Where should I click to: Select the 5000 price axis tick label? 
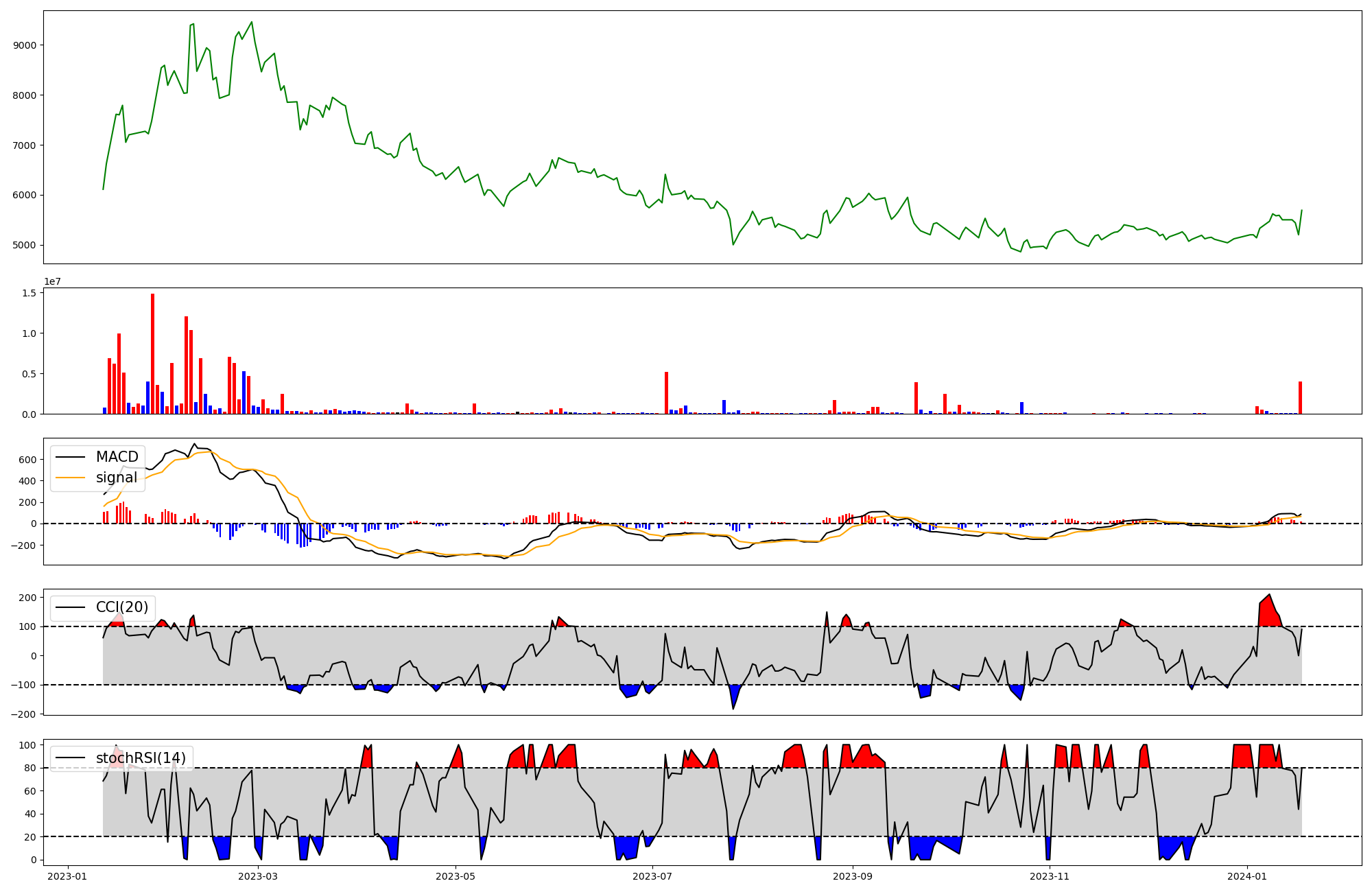[25, 246]
